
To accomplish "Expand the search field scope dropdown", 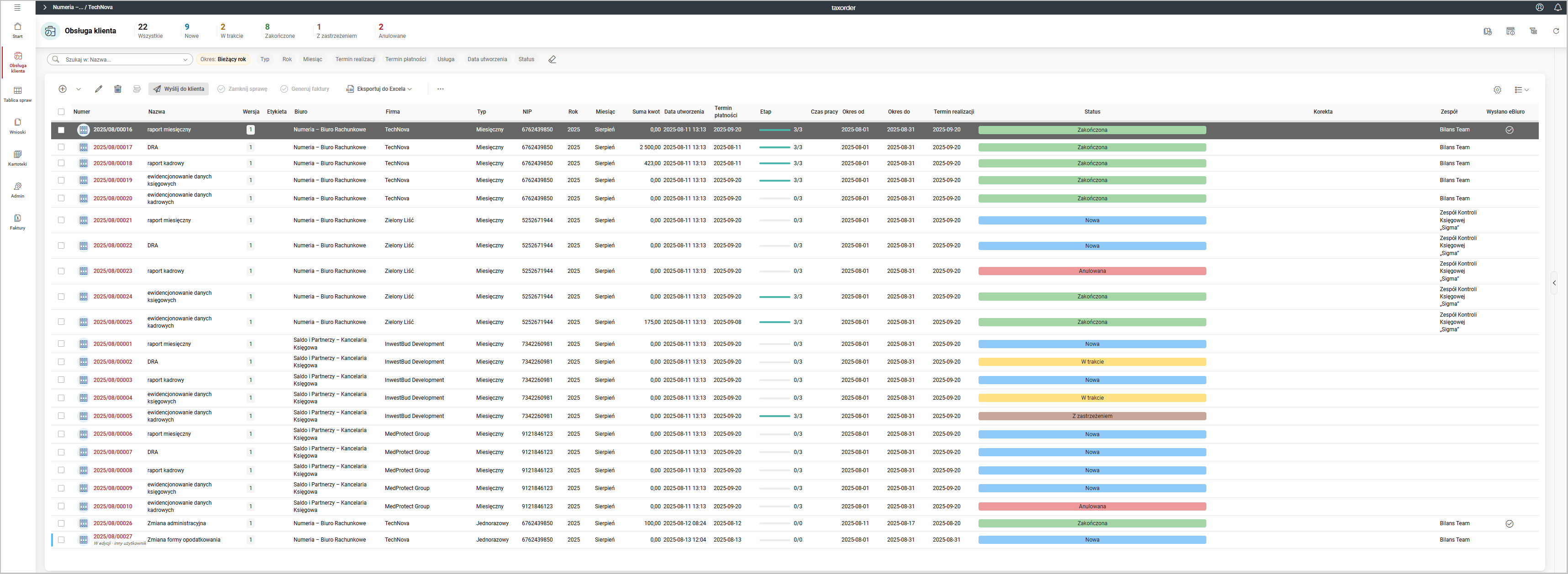I will tap(185, 60).
